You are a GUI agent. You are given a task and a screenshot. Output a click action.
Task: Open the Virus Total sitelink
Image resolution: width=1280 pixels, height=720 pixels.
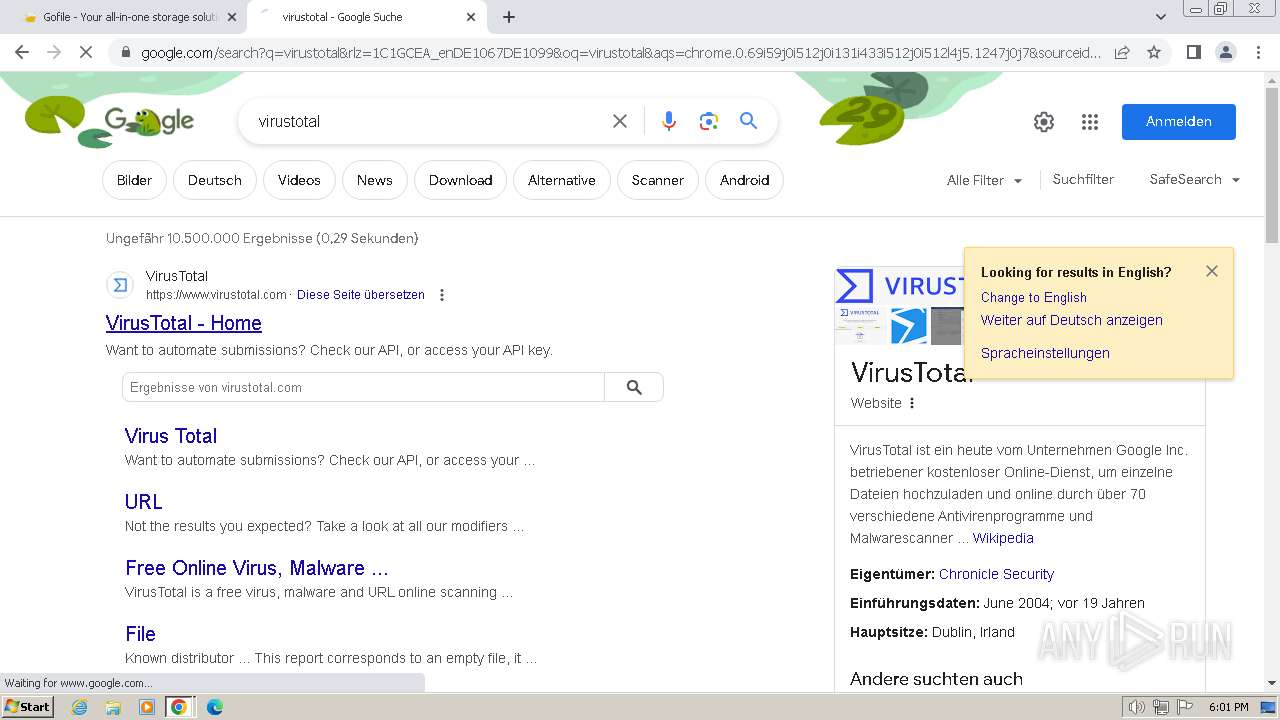171,436
